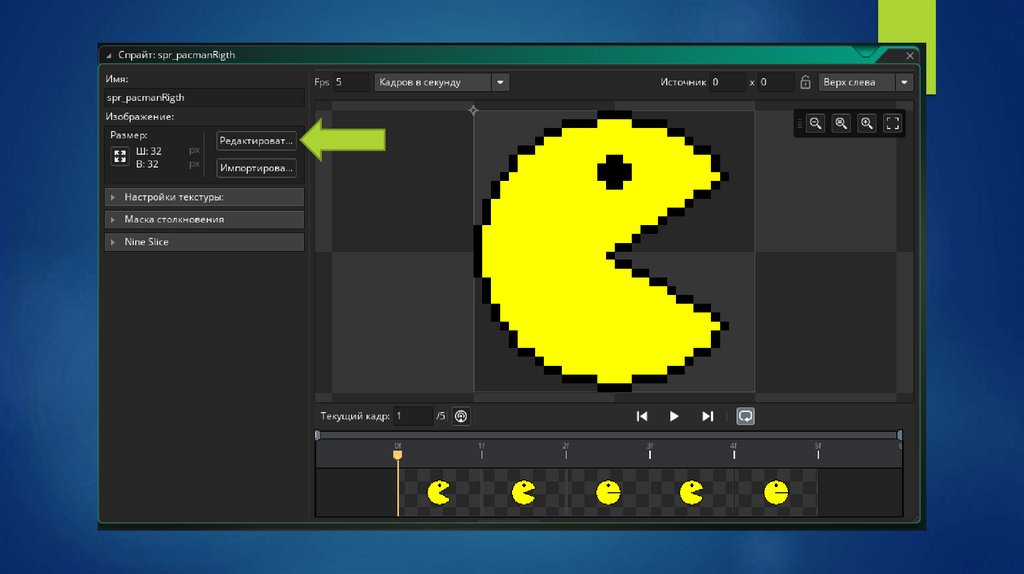
Task: Expand the Настройки текстуры section
Action: click(204, 197)
